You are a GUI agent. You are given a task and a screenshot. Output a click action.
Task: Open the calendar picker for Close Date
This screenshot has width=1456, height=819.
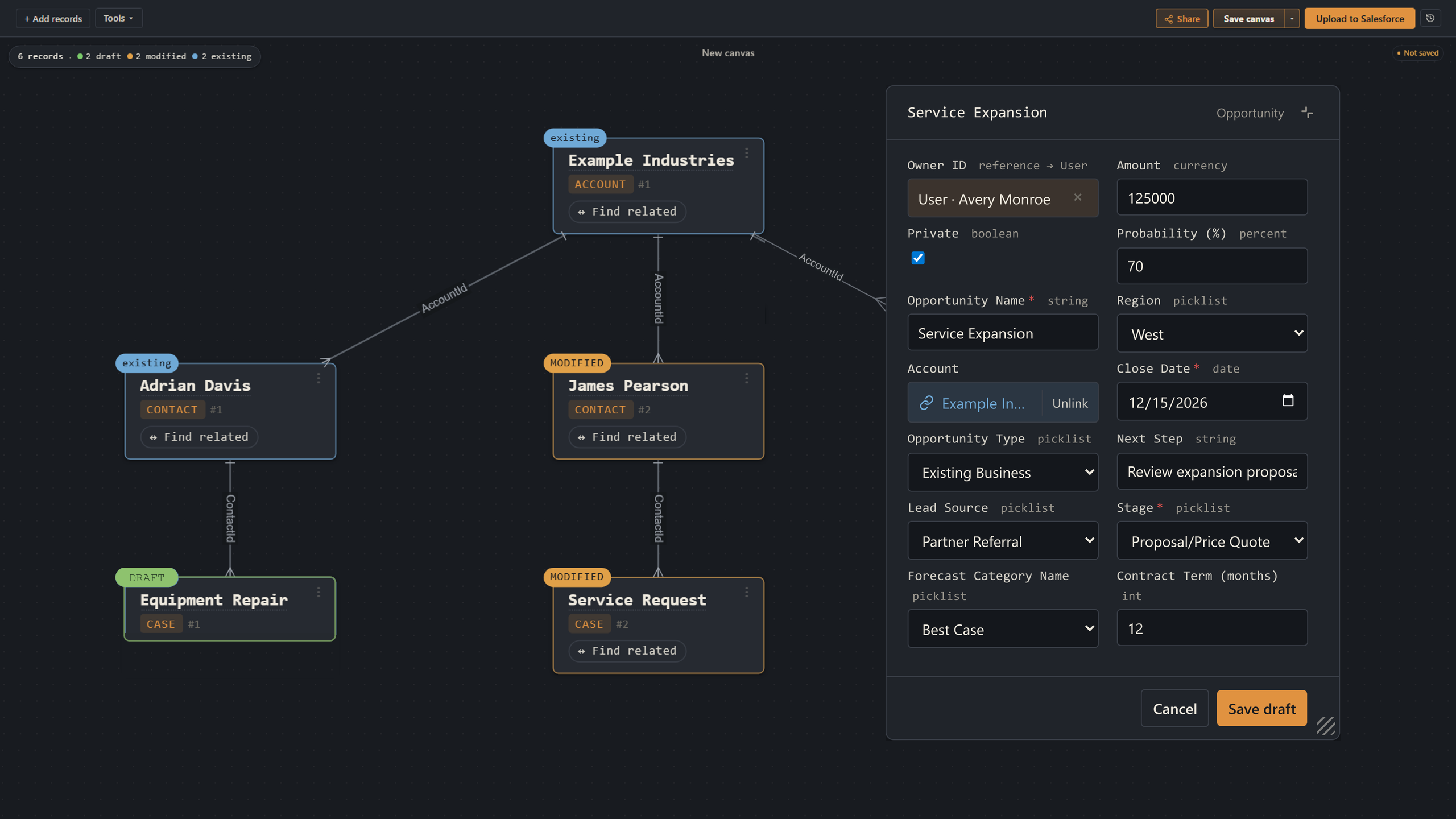click(1288, 400)
